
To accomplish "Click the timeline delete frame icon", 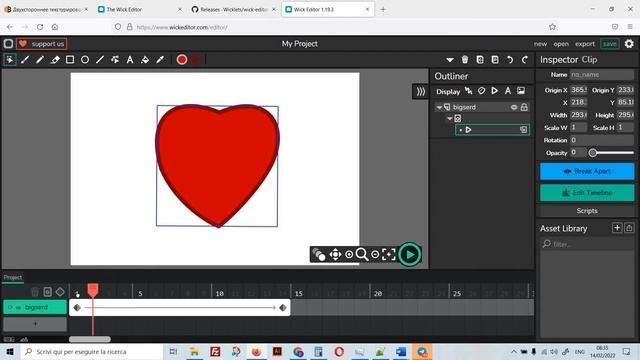I will pyautogui.click(x=35, y=292).
